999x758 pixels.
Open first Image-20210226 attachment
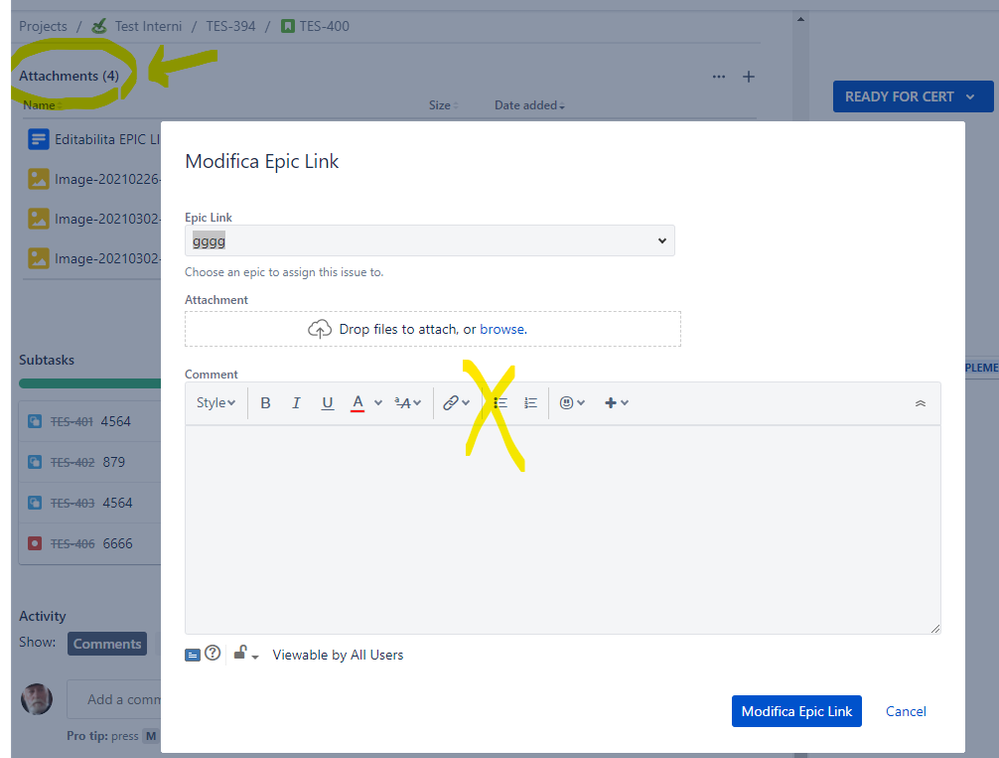click(x=107, y=179)
